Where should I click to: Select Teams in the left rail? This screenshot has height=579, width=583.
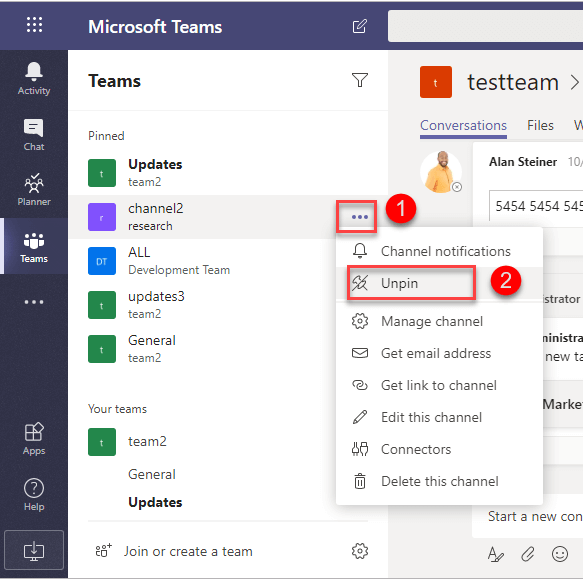pyautogui.click(x=34, y=247)
